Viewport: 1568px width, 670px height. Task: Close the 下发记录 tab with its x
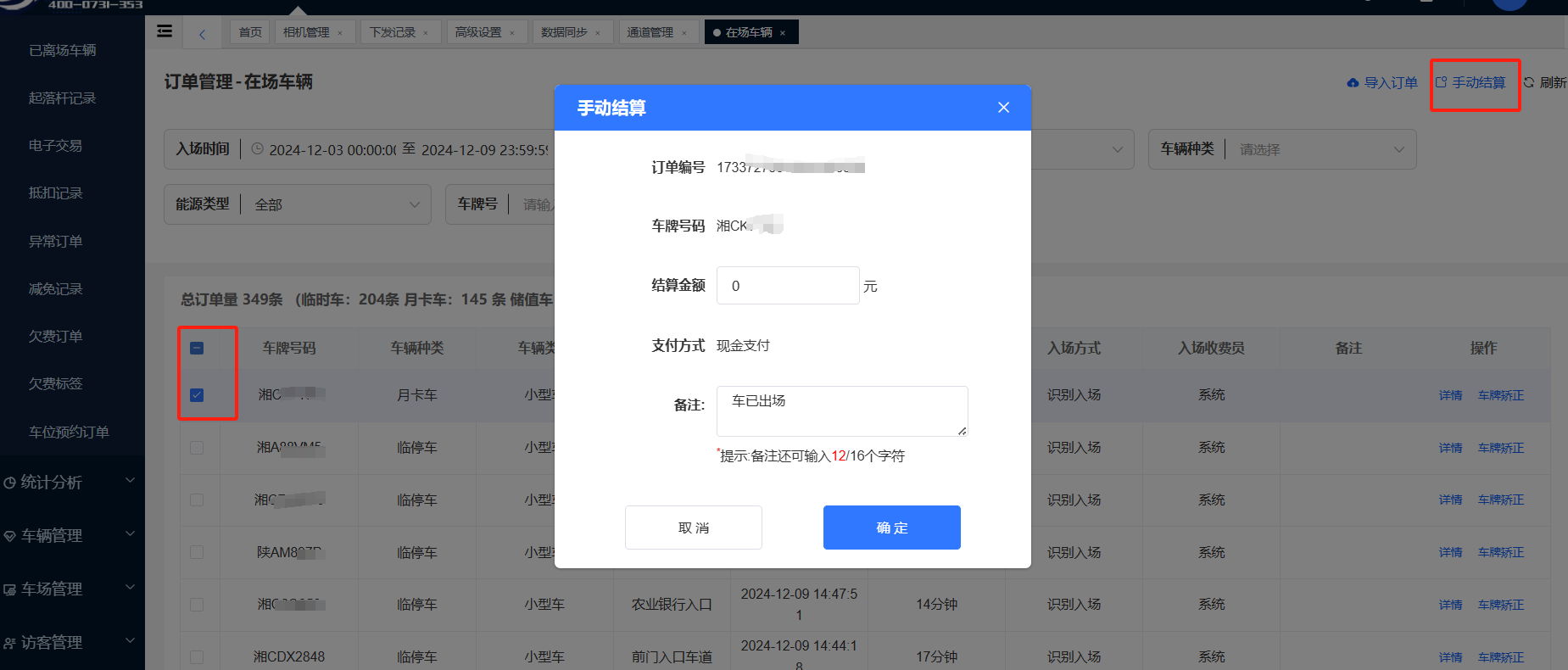coord(426,33)
